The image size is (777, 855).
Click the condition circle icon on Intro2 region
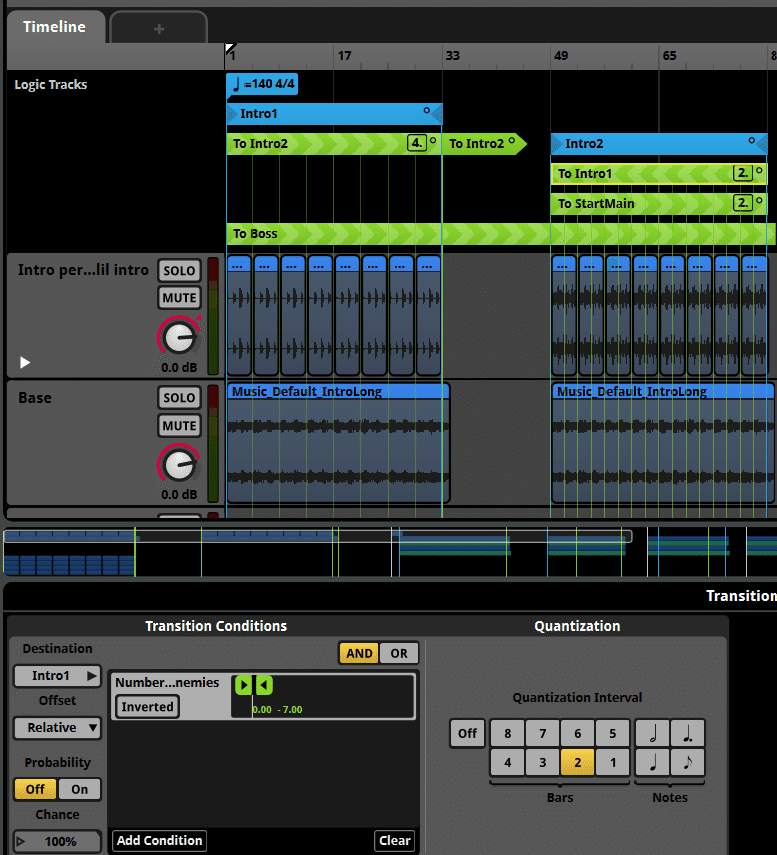point(752,140)
